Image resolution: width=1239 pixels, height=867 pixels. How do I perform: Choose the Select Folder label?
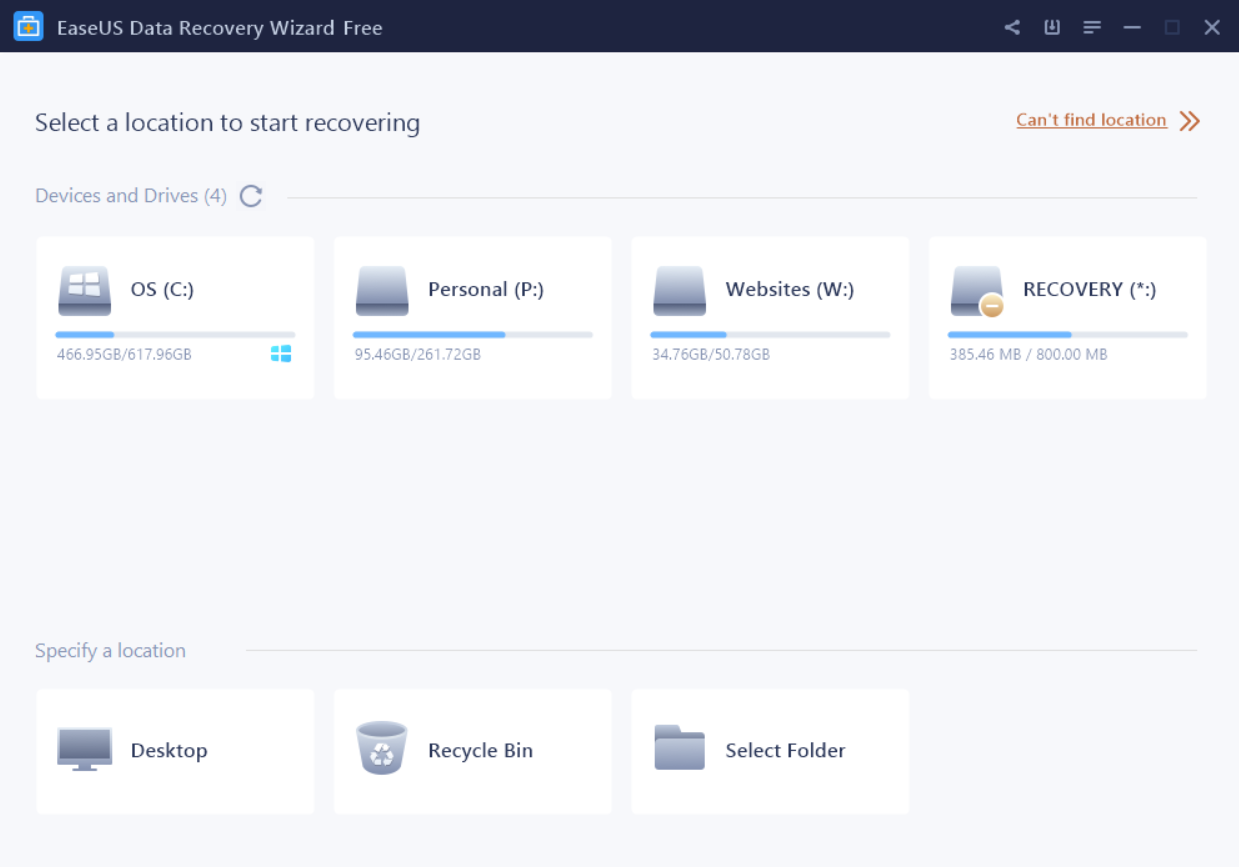[785, 750]
